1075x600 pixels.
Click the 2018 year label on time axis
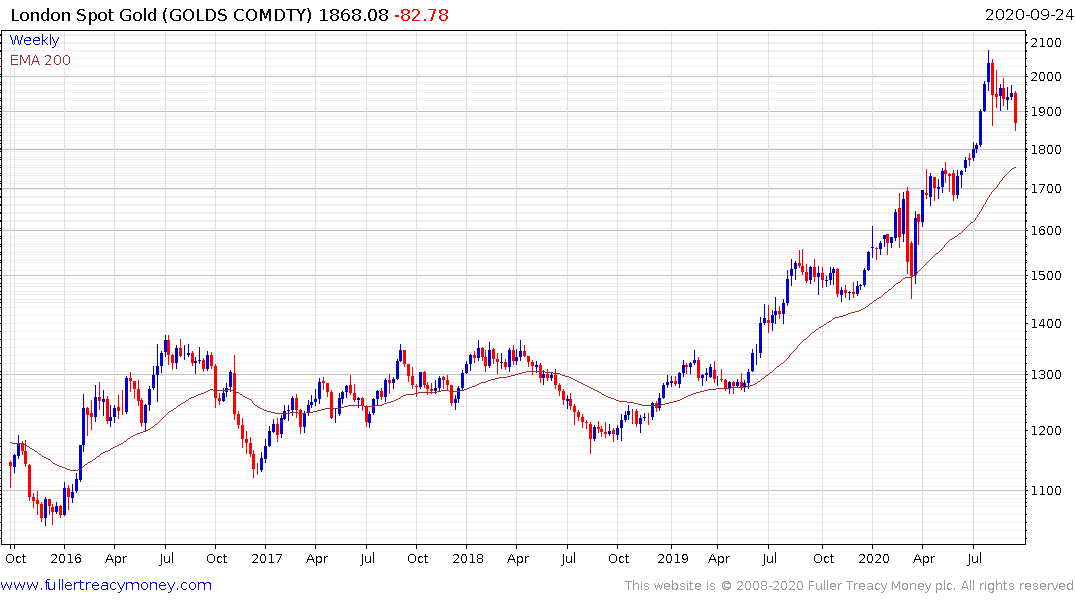point(468,559)
